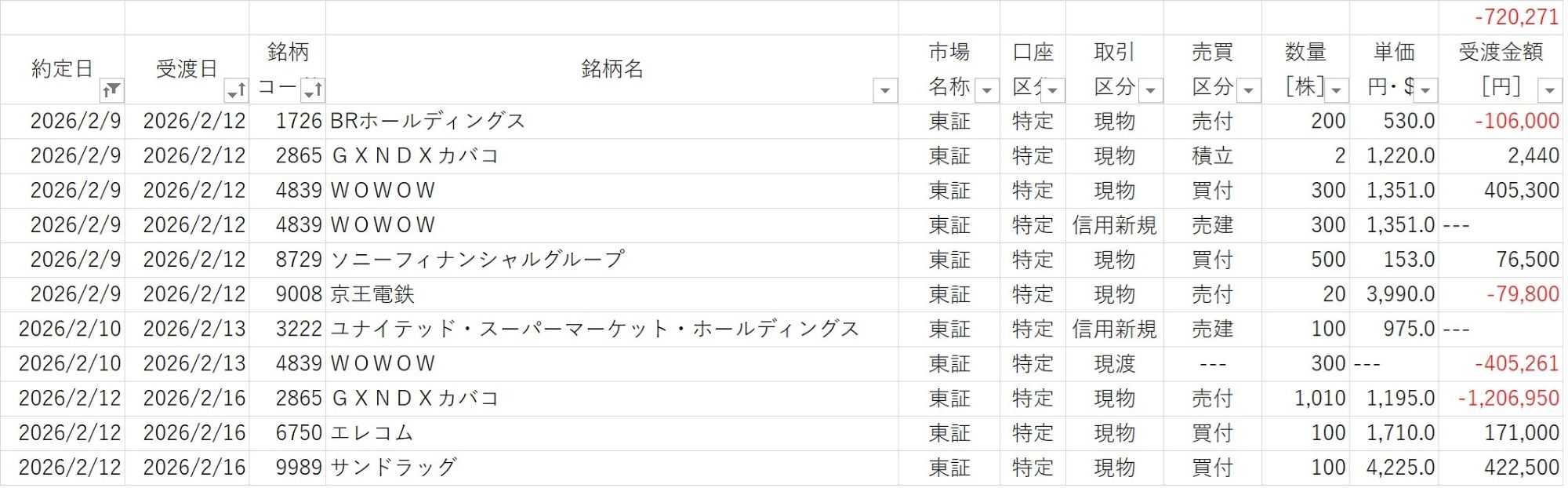1568x488 pixels.
Task: Open the 銘柄名 column filter dropdown
Action: click(884, 91)
